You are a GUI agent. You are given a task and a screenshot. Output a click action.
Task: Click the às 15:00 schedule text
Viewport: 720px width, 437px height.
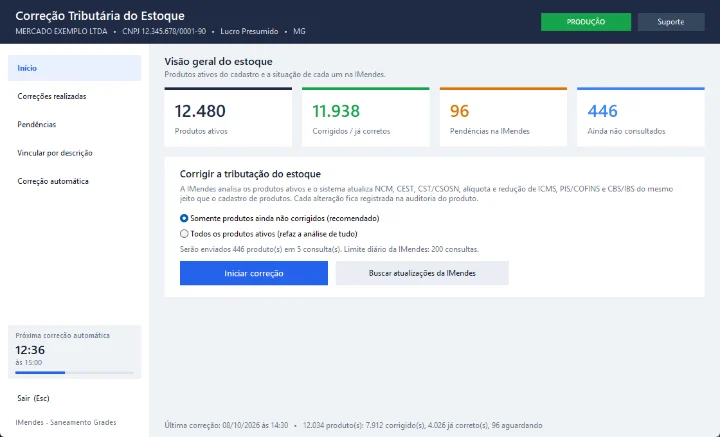28,363
